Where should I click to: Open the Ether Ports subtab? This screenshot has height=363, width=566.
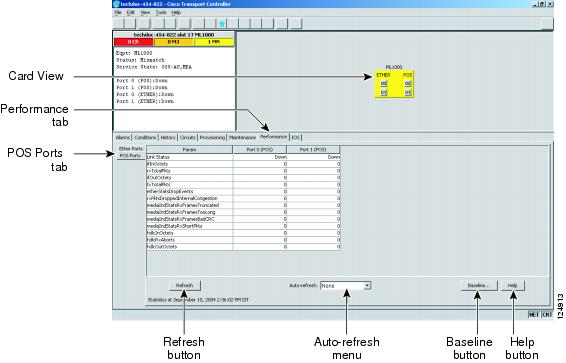(x=131, y=149)
